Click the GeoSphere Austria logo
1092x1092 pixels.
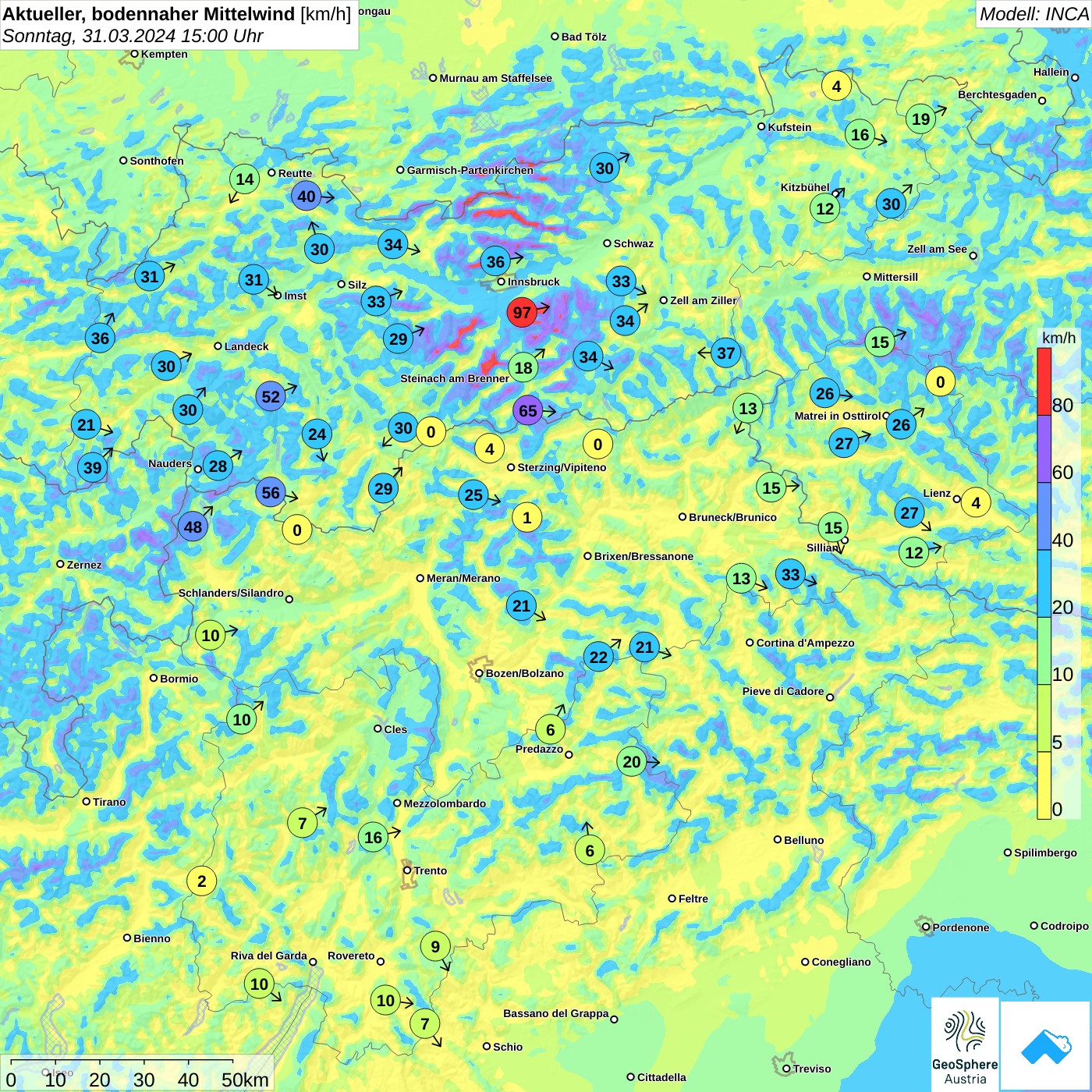click(x=965, y=1044)
